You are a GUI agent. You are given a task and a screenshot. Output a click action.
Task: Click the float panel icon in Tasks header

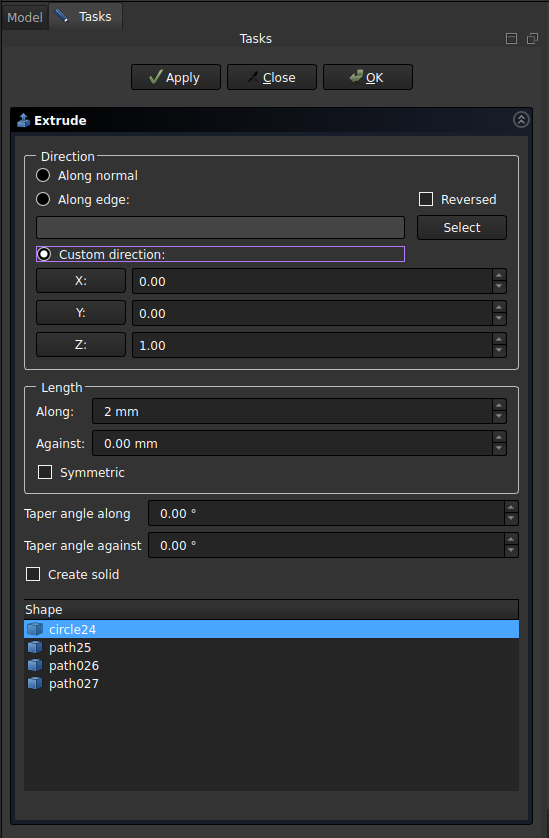(511, 38)
